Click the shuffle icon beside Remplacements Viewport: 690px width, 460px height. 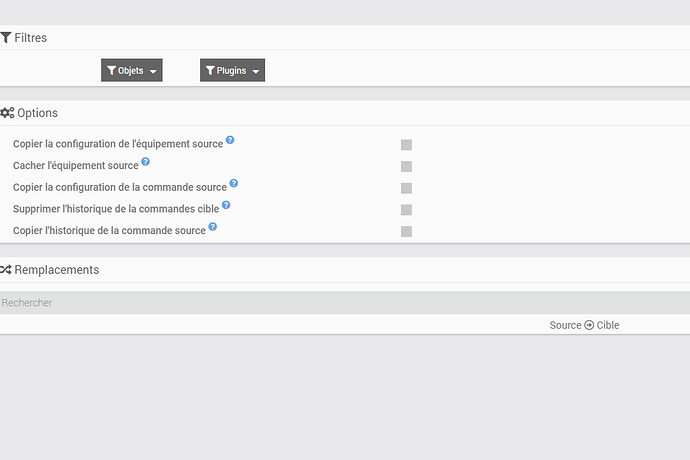coord(6,270)
